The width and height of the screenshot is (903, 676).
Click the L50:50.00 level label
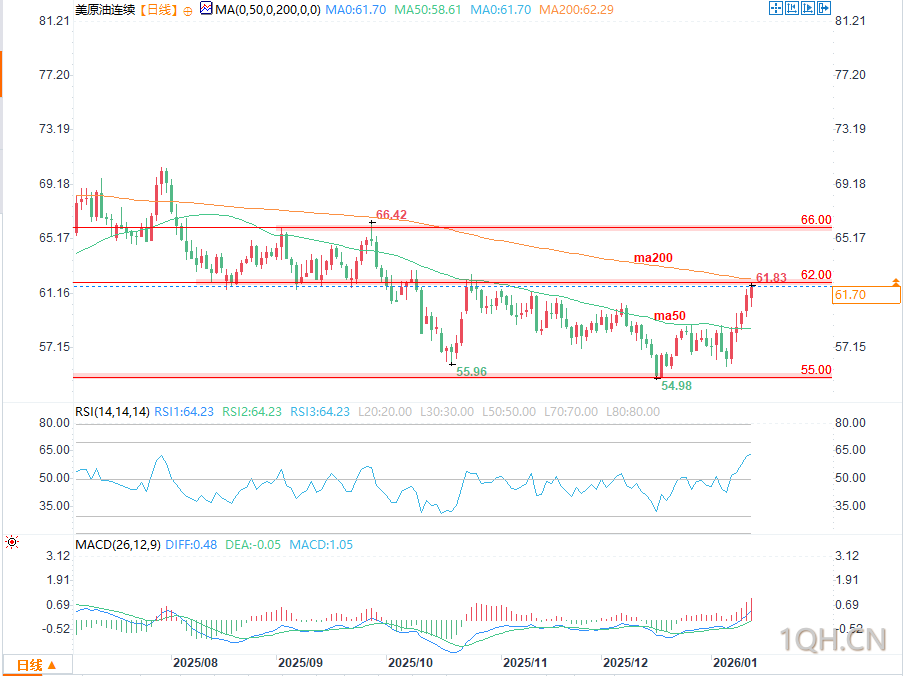click(509, 412)
